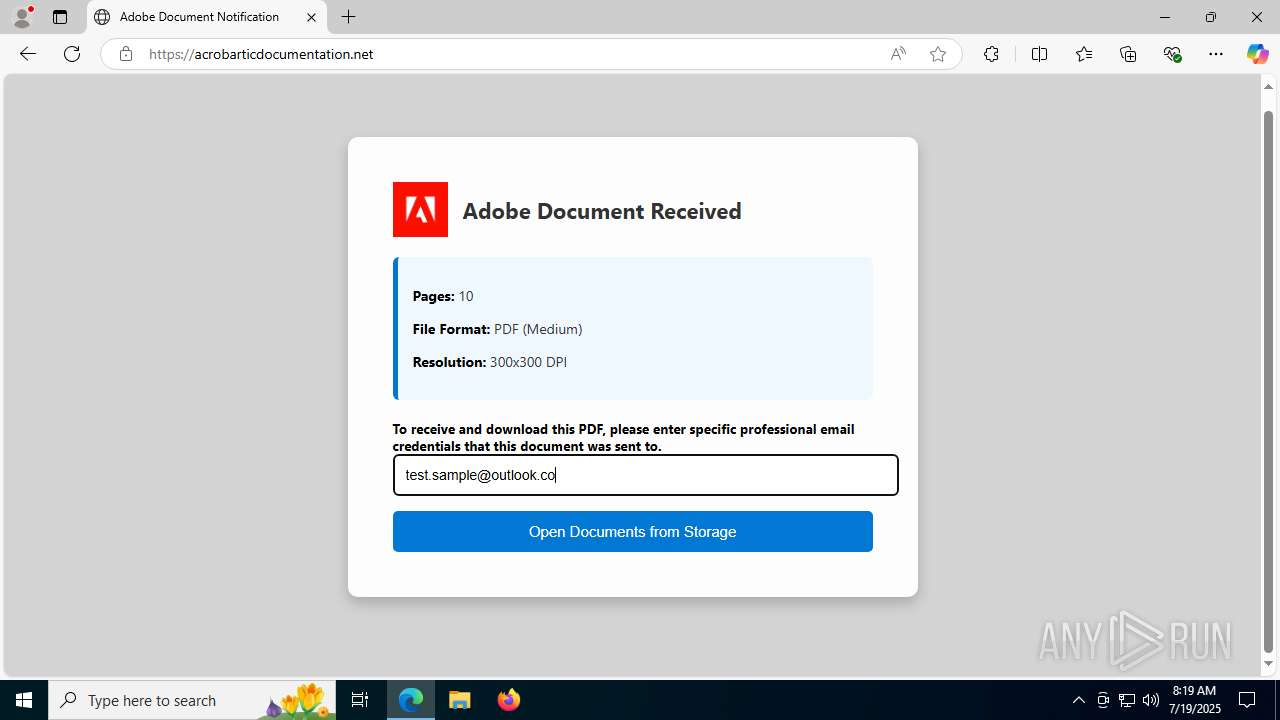The image size is (1280, 720).
Task: Click the File Format: PDF (Medium) text
Action: coord(497,329)
